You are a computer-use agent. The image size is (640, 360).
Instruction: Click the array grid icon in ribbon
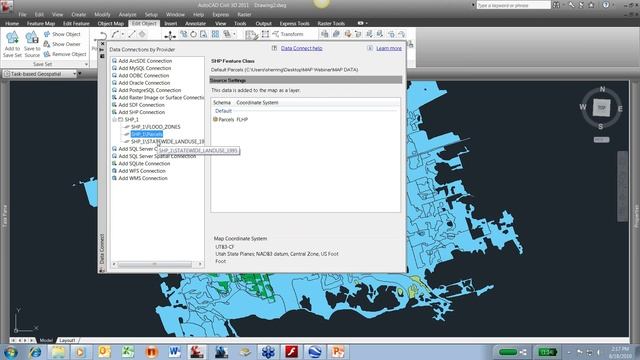point(215,35)
